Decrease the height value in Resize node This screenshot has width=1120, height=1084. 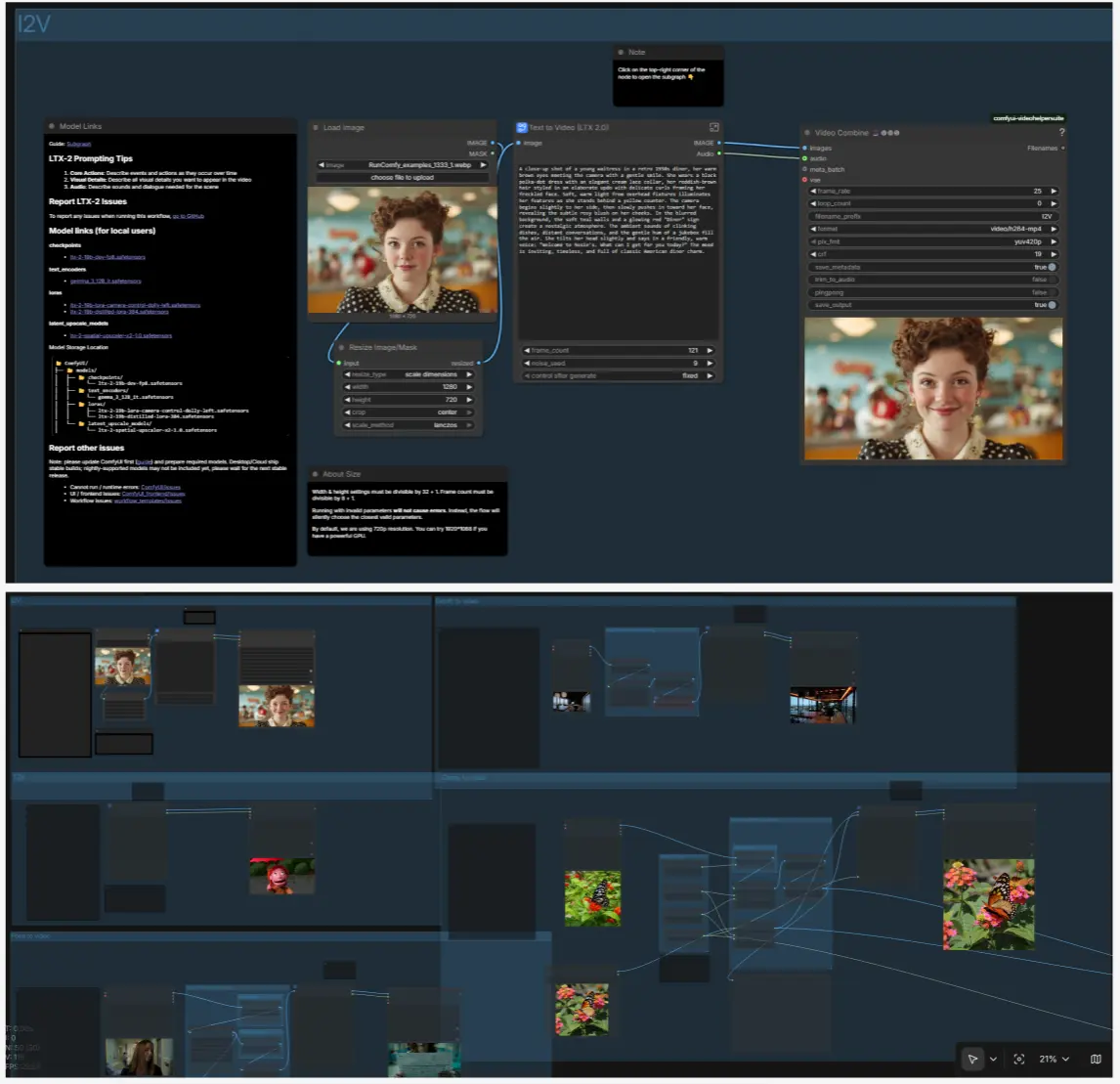point(347,400)
